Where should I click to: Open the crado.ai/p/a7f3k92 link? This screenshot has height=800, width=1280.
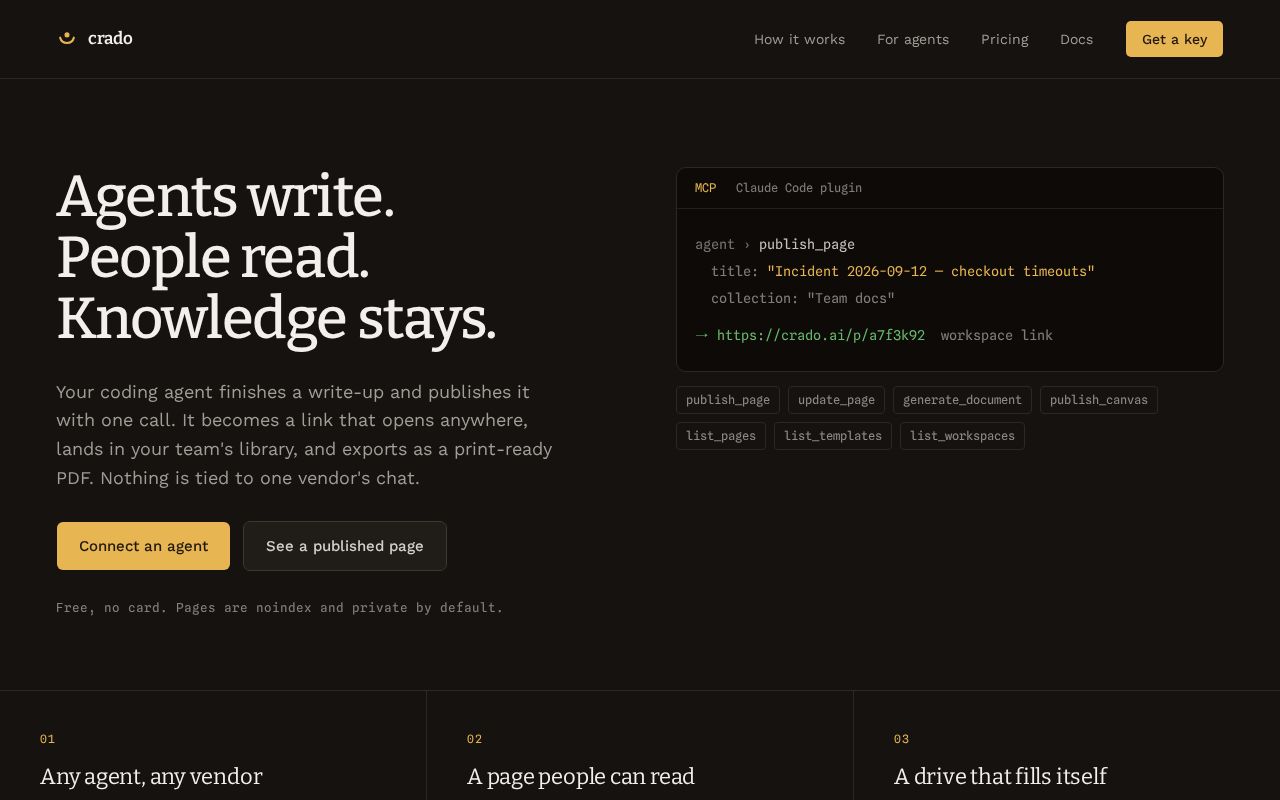pyautogui.click(x=820, y=335)
